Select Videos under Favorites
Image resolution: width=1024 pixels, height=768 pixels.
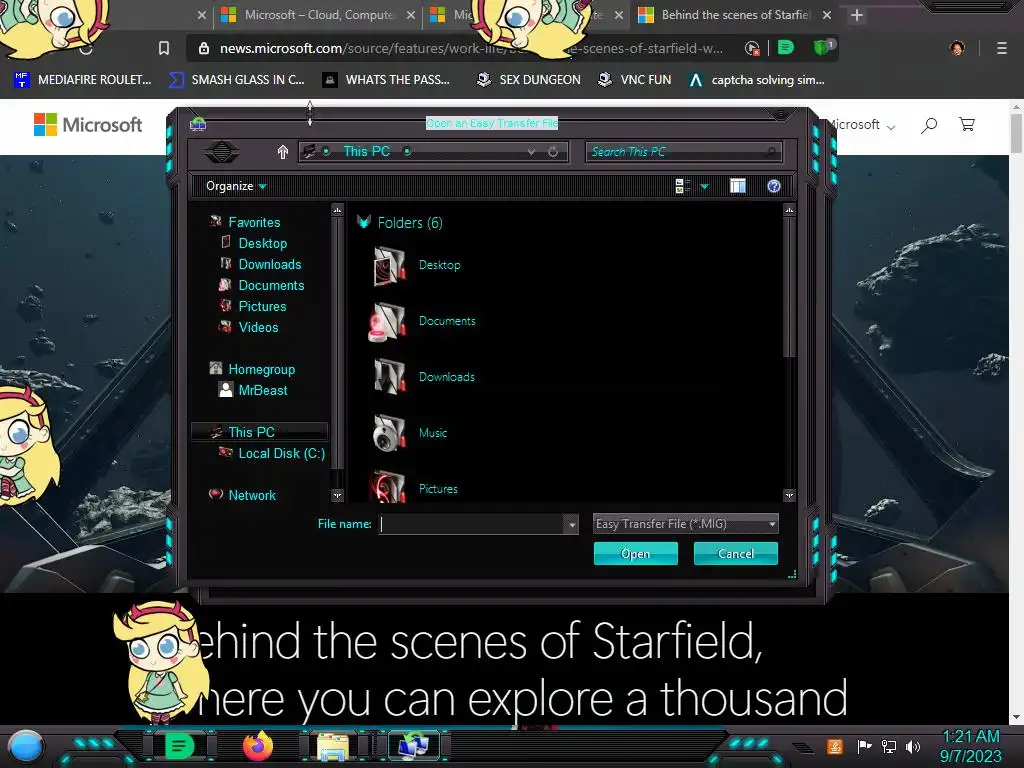tap(257, 327)
